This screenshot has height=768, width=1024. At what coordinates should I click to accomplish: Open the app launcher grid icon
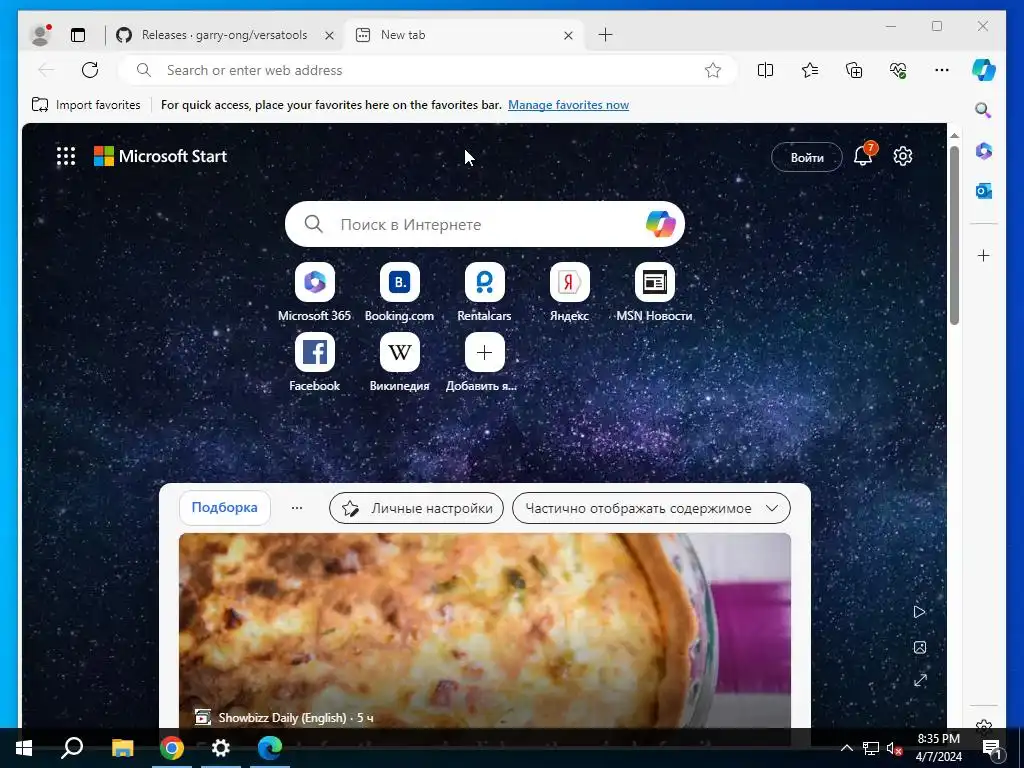coord(66,156)
